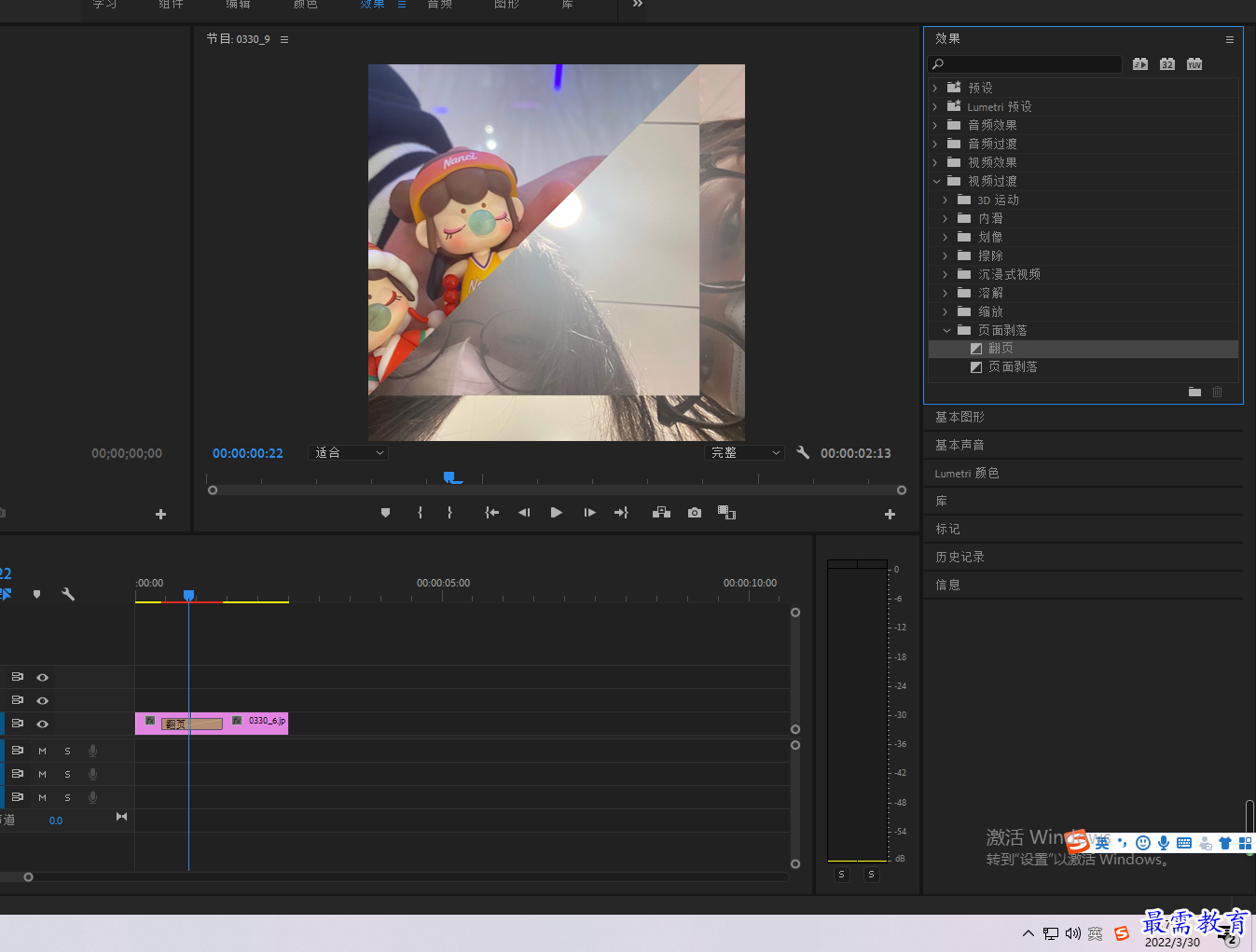Toggle eye on middle video track

42,700
